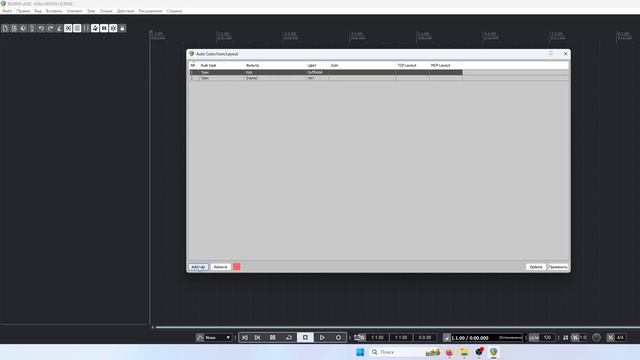Open the Справка menu
This screenshot has width=640, height=360.
click(x=174, y=11)
